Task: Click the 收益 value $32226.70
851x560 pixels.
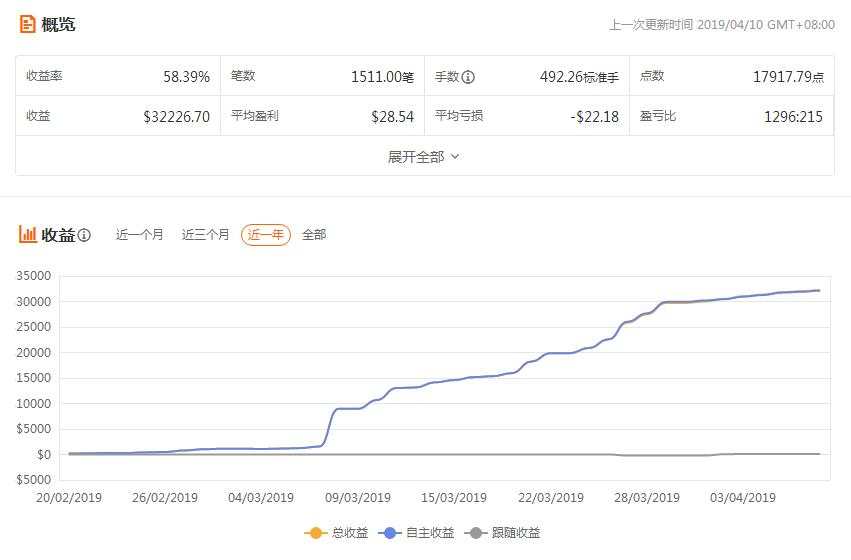Action: 176,117
